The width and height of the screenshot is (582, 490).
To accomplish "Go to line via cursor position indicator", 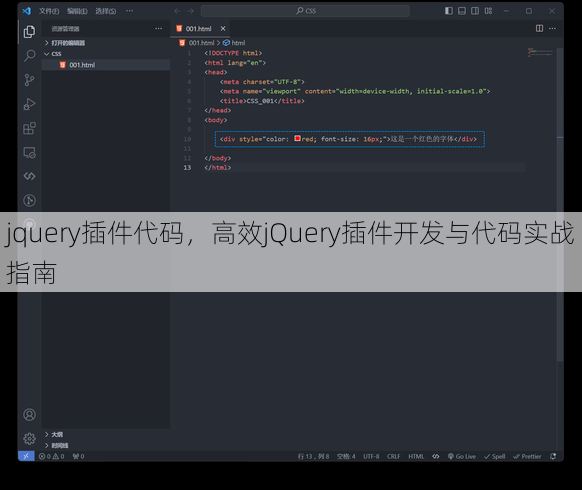I will coord(313,456).
